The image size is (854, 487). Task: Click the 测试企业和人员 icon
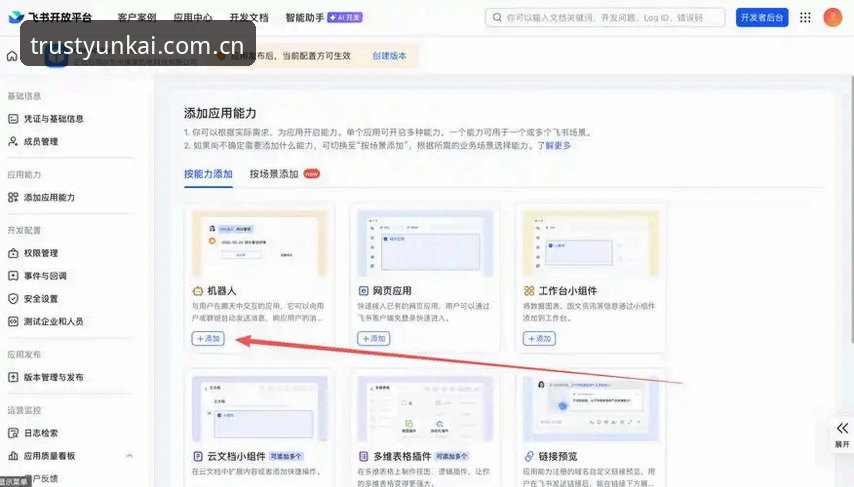pyautogui.click(x=13, y=322)
